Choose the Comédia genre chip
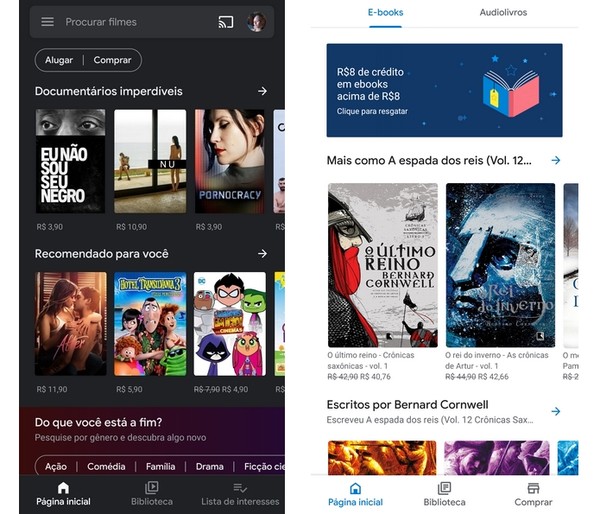This screenshot has height=514, width=600. 106,467
